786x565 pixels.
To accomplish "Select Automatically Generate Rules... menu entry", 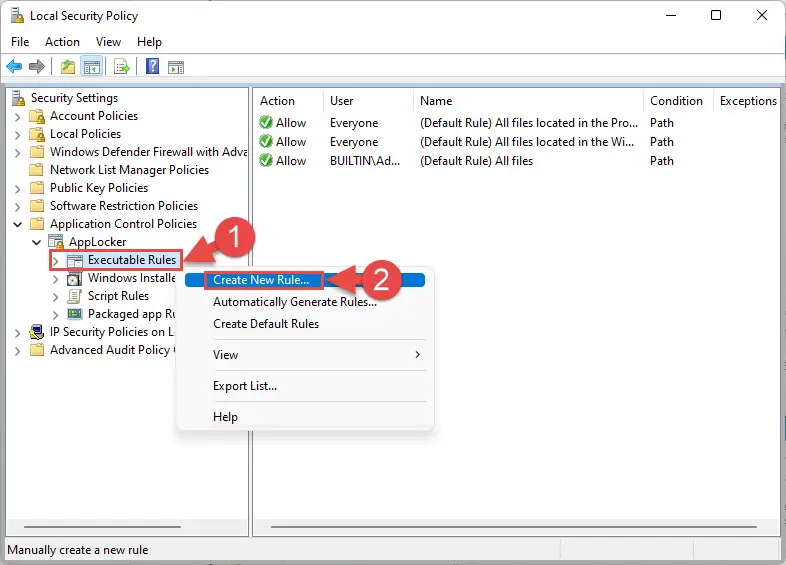I will (x=295, y=302).
